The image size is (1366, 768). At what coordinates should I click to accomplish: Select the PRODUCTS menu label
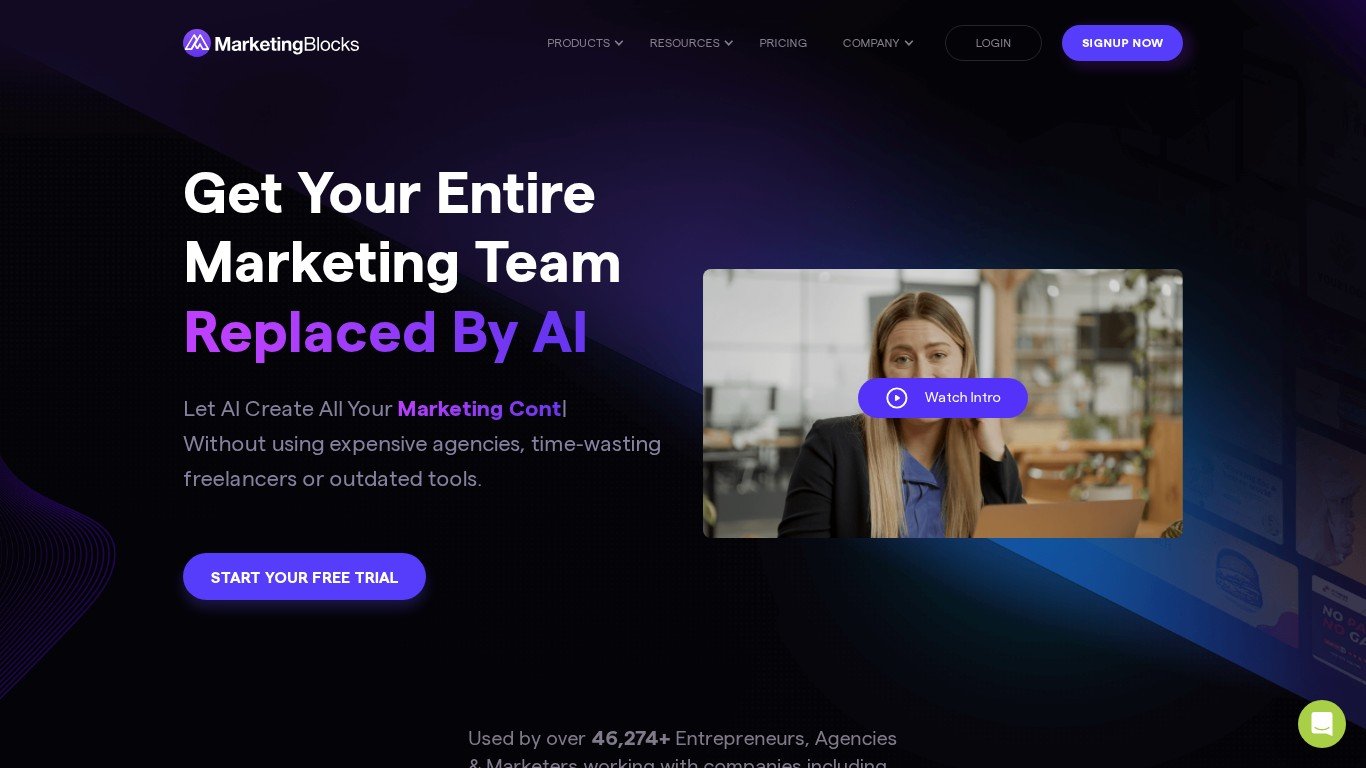point(578,43)
